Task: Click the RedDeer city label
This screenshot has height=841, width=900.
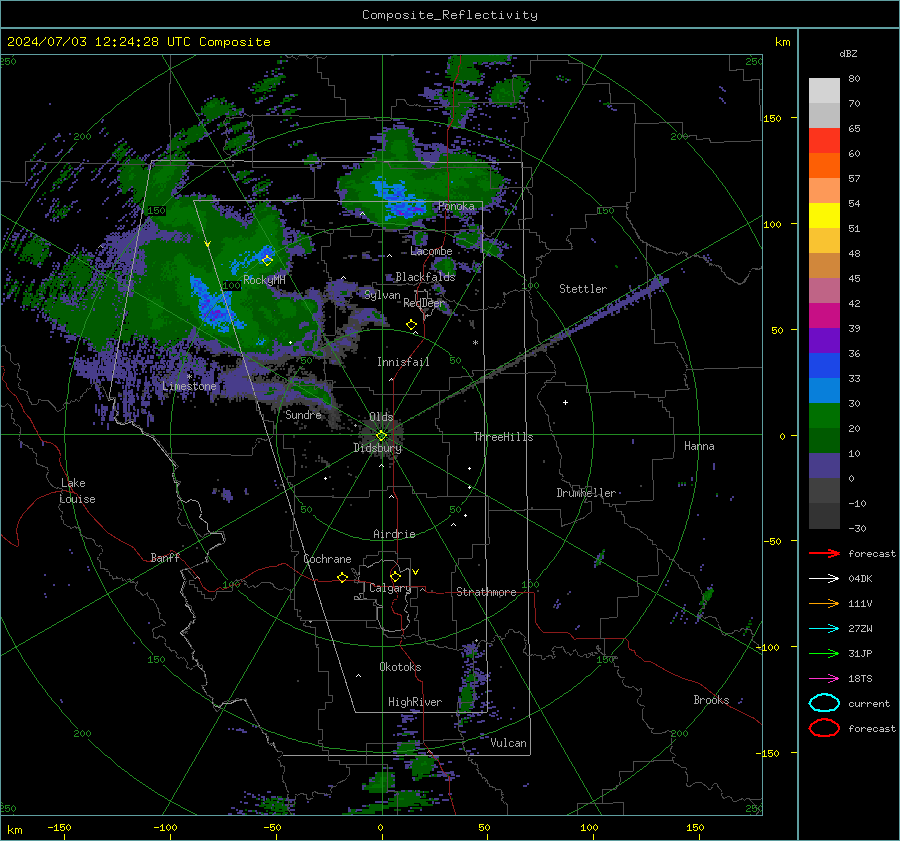Action: click(x=424, y=303)
